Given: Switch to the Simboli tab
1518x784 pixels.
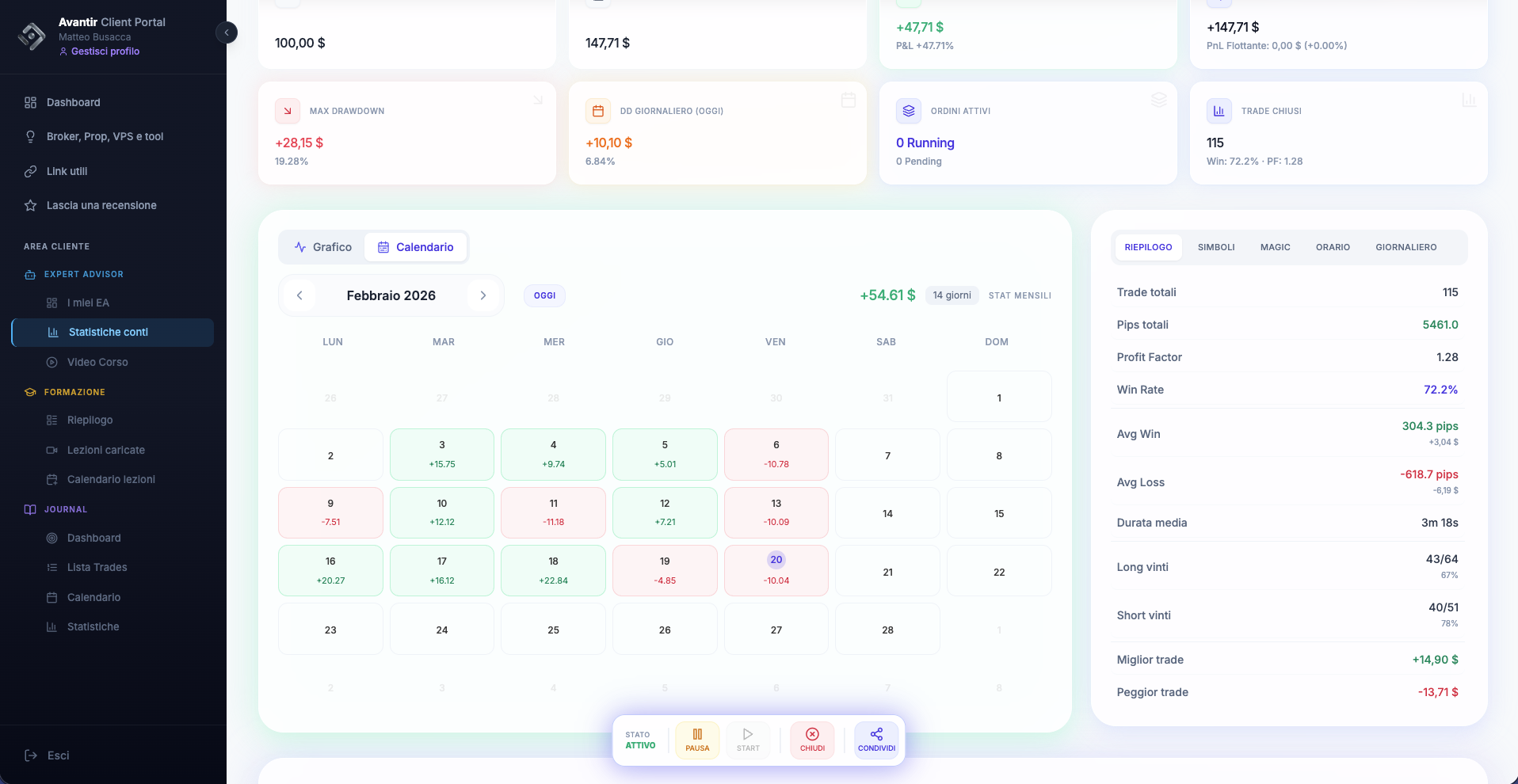Looking at the screenshot, I should pyautogui.click(x=1215, y=247).
